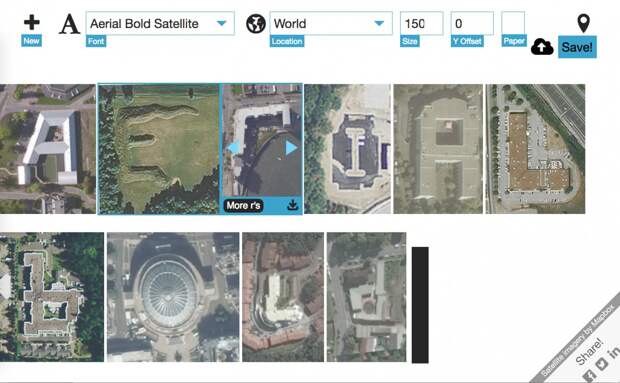
Task: Share on Twitter via corner ribbon icon
Action: [601, 364]
